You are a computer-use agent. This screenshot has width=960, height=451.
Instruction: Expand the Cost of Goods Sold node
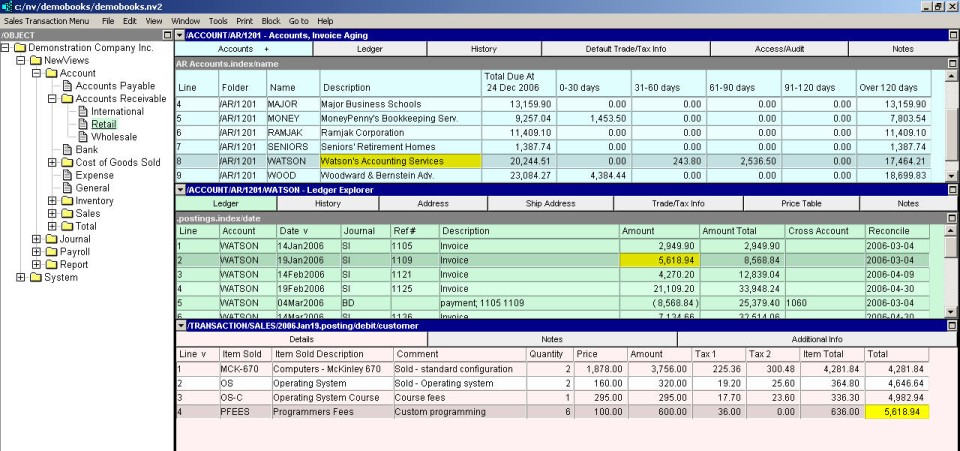(x=53, y=163)
